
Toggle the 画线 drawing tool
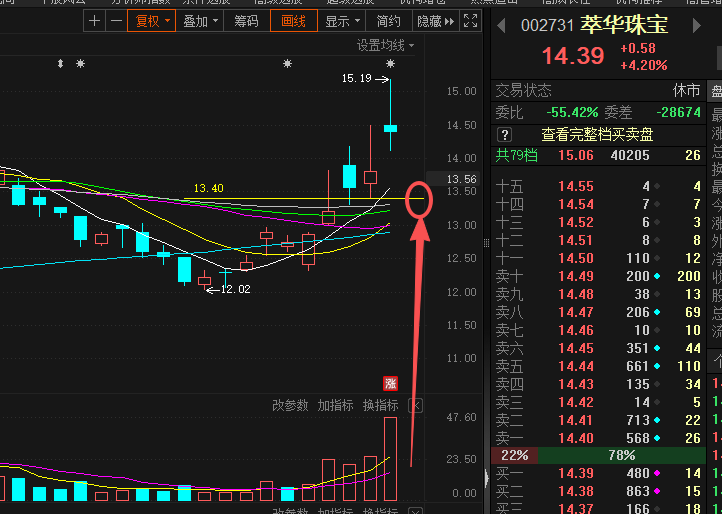294,21
